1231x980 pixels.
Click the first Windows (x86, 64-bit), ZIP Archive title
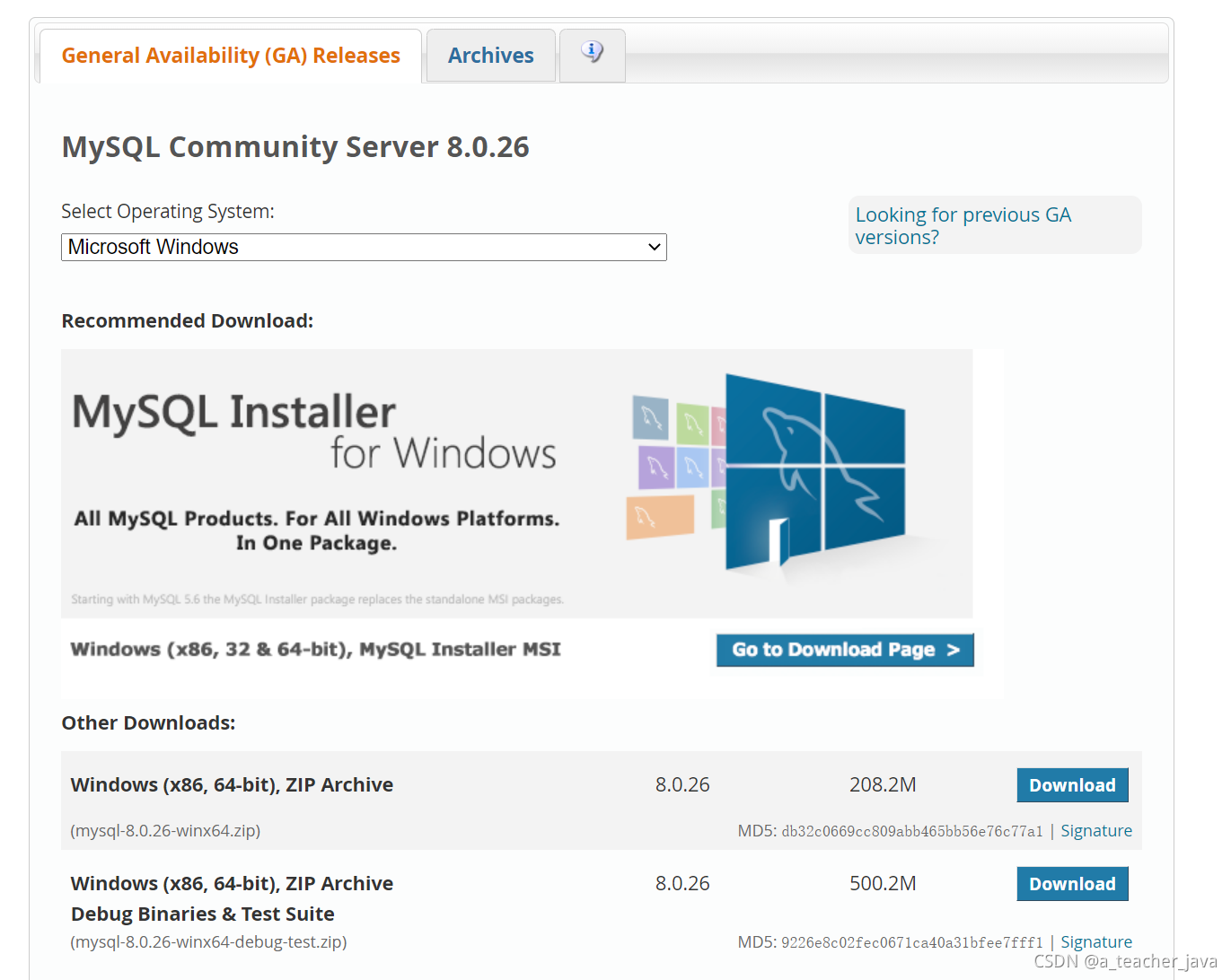[232, 785]
